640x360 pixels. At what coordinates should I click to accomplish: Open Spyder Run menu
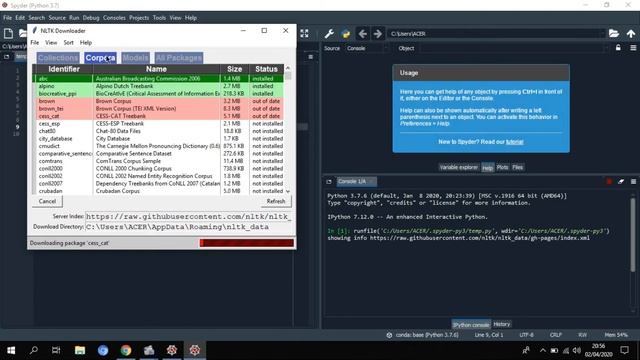pyautogui.click(x=74, y=18)
